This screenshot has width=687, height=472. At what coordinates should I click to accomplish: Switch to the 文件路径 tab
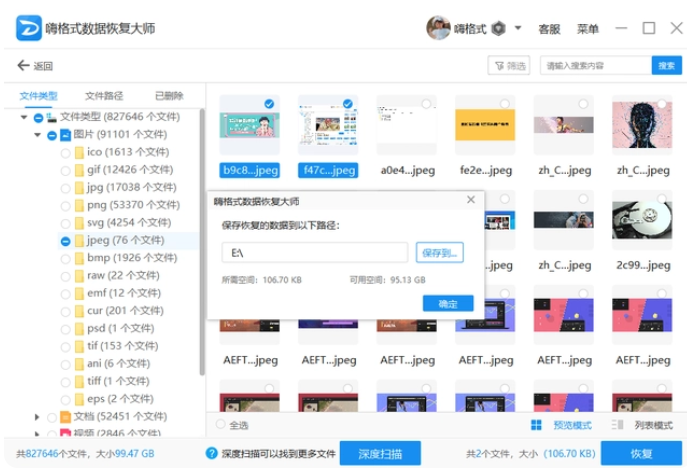[x=104, y=96]
